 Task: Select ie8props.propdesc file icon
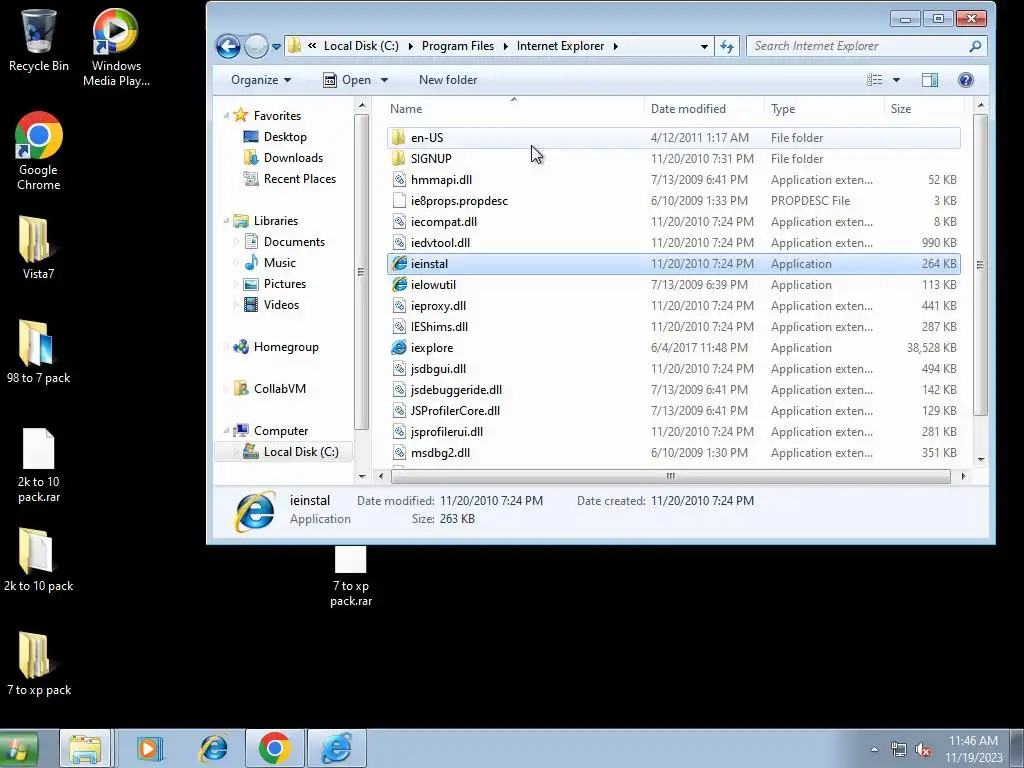coord(399,200)
